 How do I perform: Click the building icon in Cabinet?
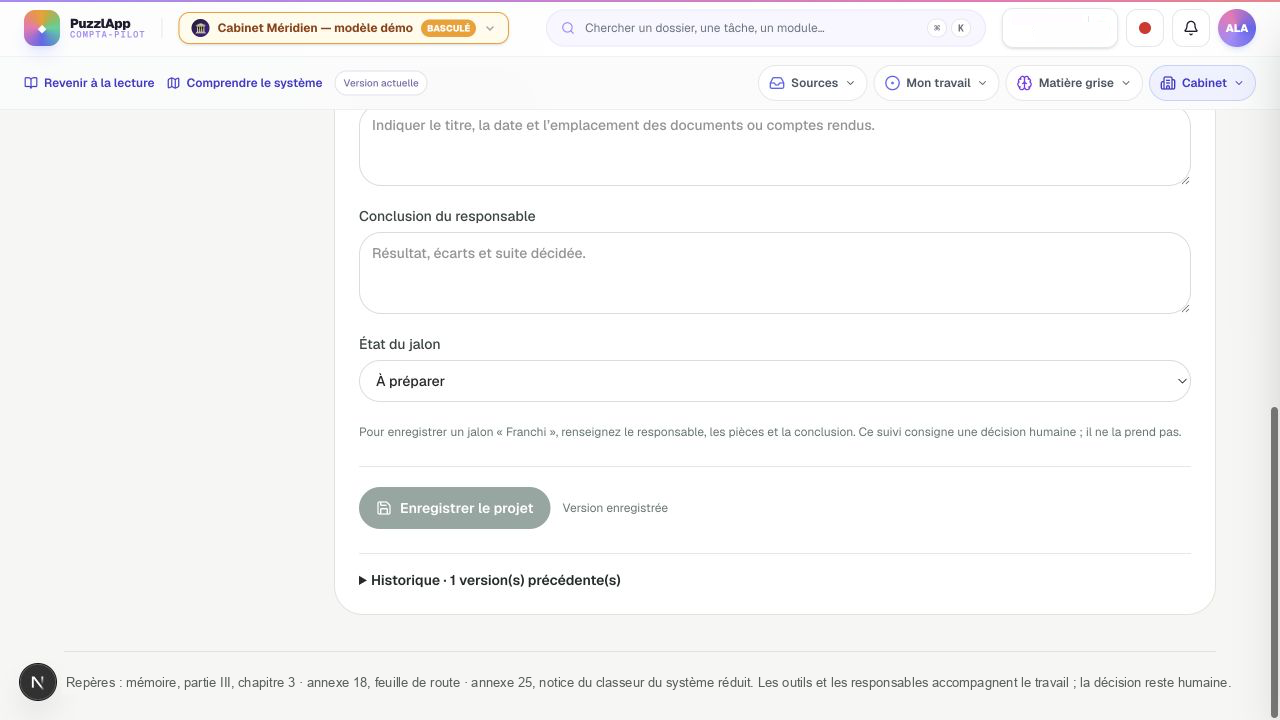pos(1167,83)
